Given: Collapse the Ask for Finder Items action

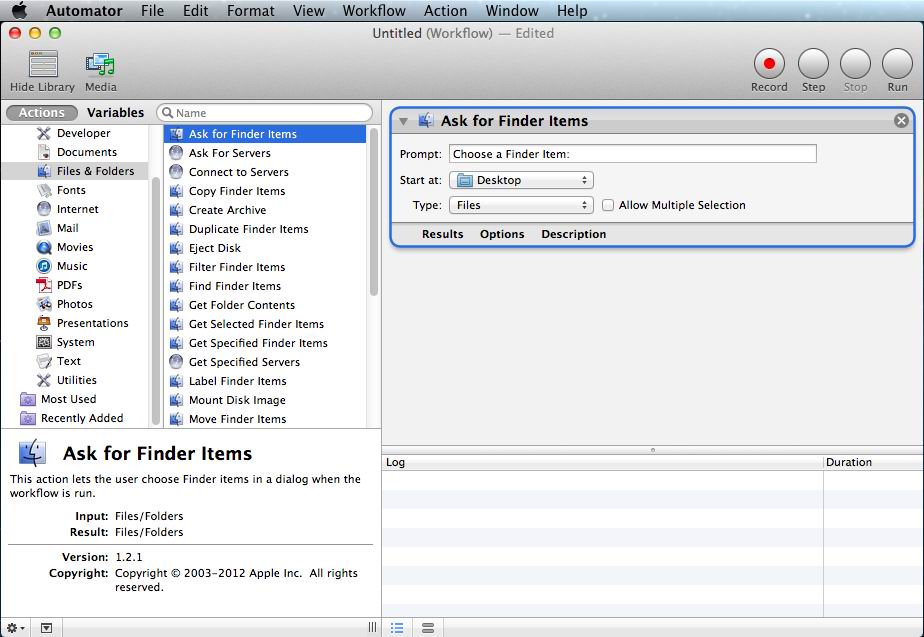Looking at the screenshot, I should (x=404, y=121).
